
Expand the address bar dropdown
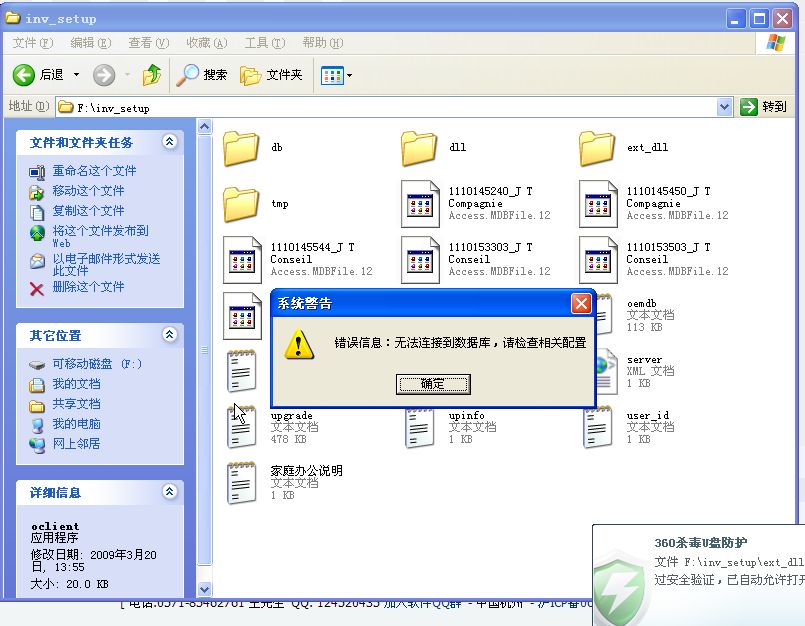725,107
